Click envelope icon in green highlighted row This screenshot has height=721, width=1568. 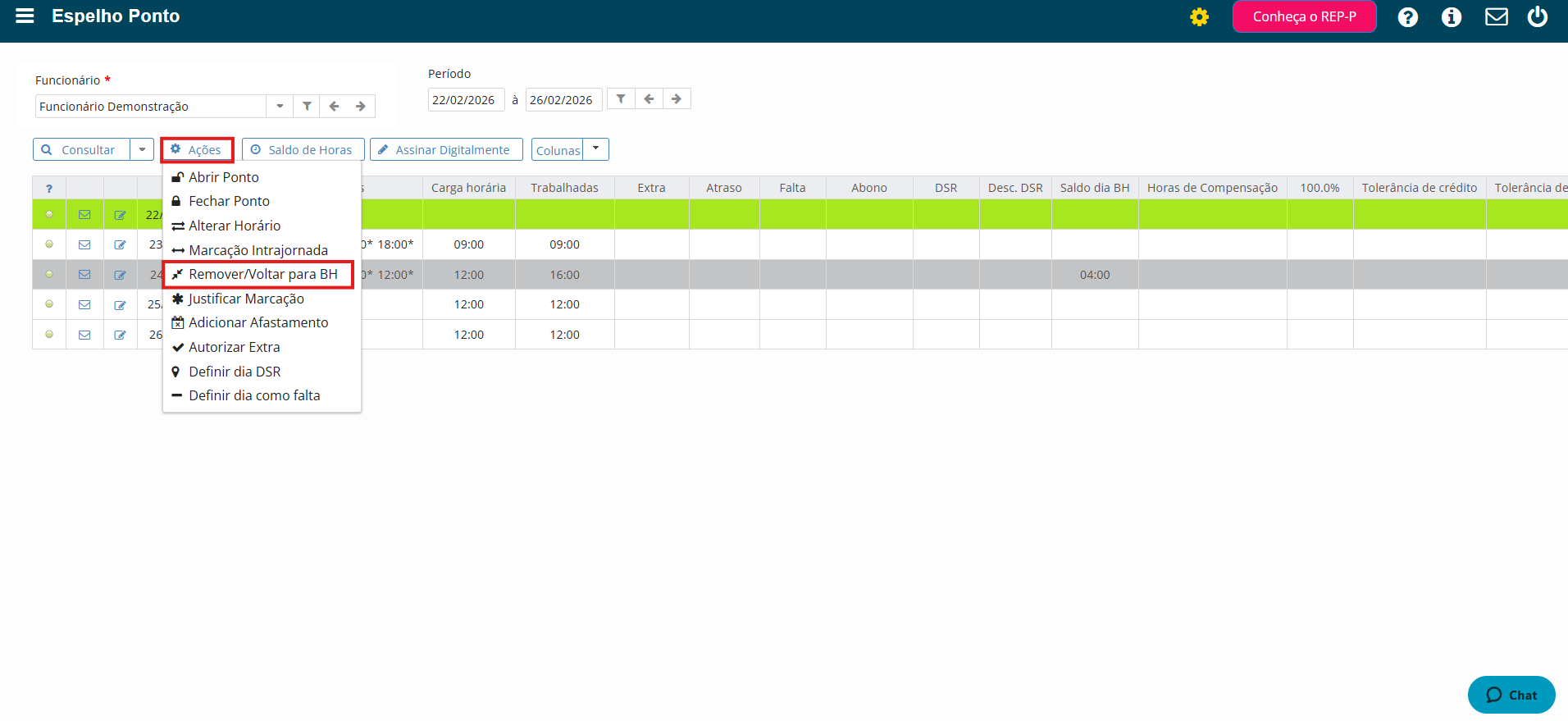tap(84, 214)
